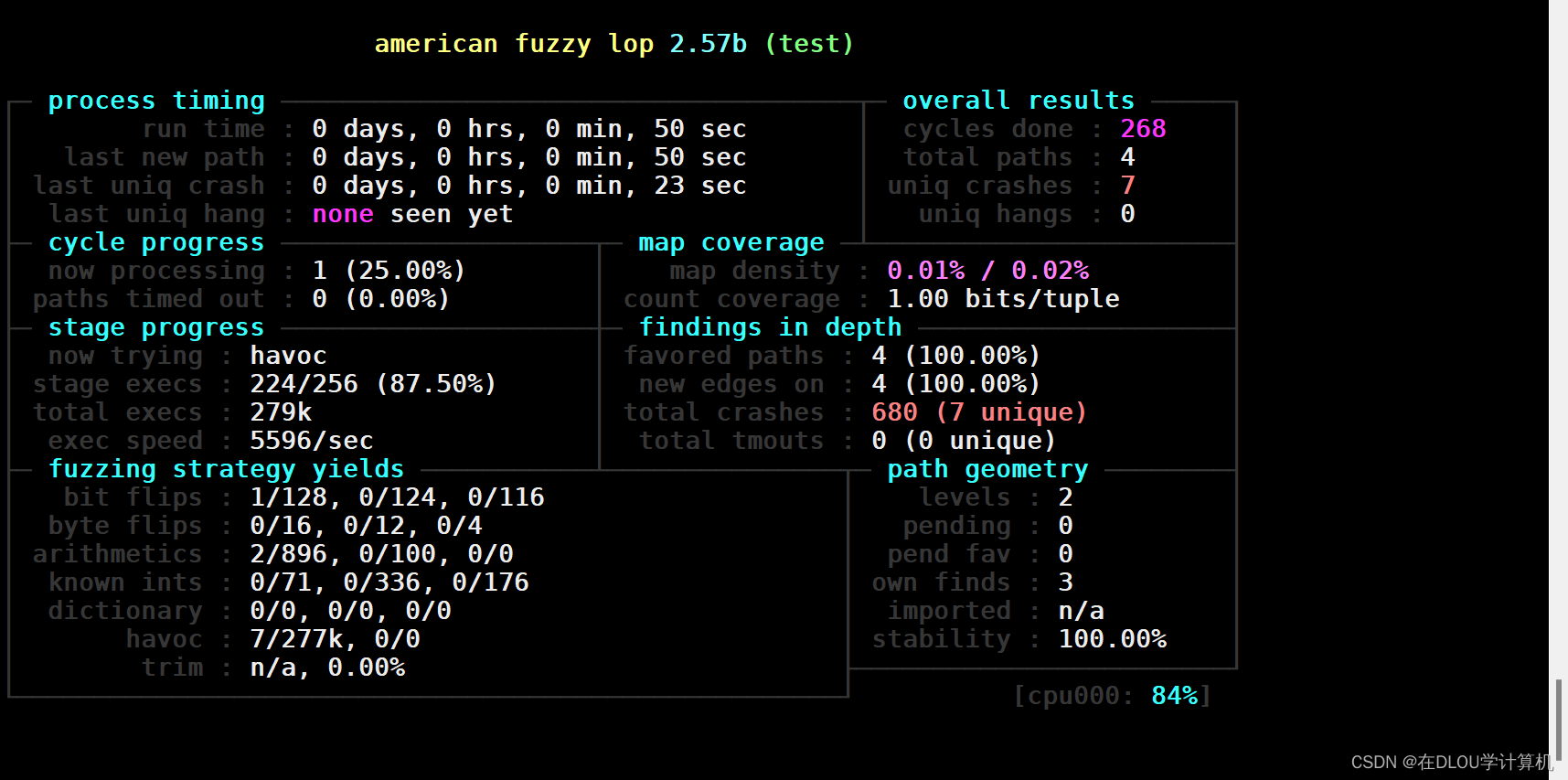
Task: Select the 'findings in depth' header
Action: [770, 327]
